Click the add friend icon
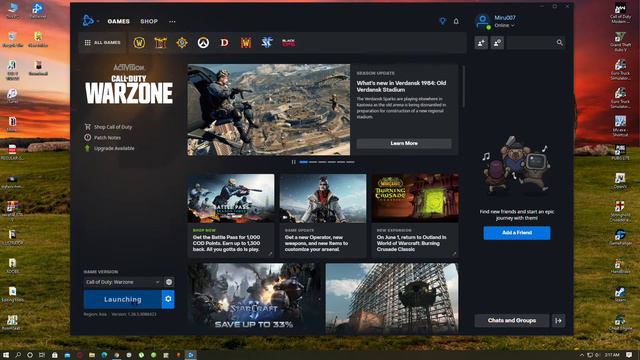Viewport: 640px width, 360px height. click(481, 42)
